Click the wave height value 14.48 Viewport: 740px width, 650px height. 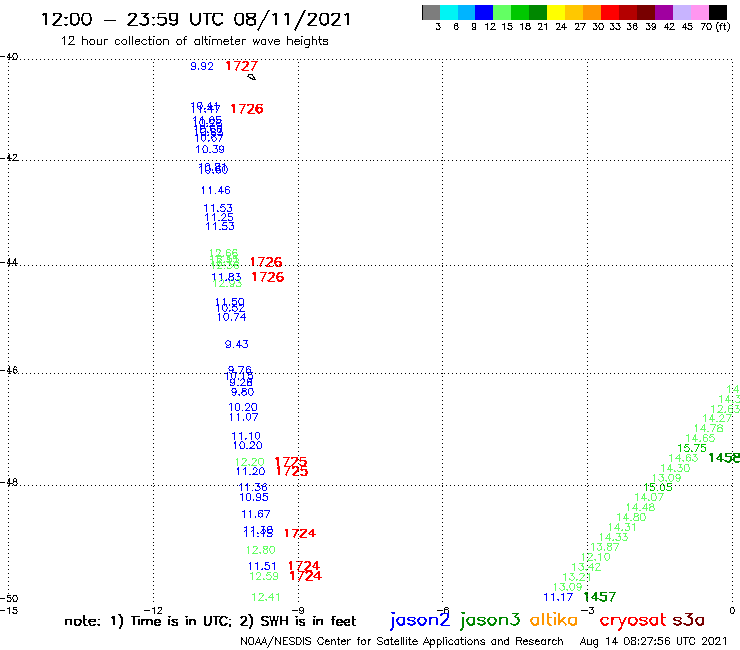[640, 507]
